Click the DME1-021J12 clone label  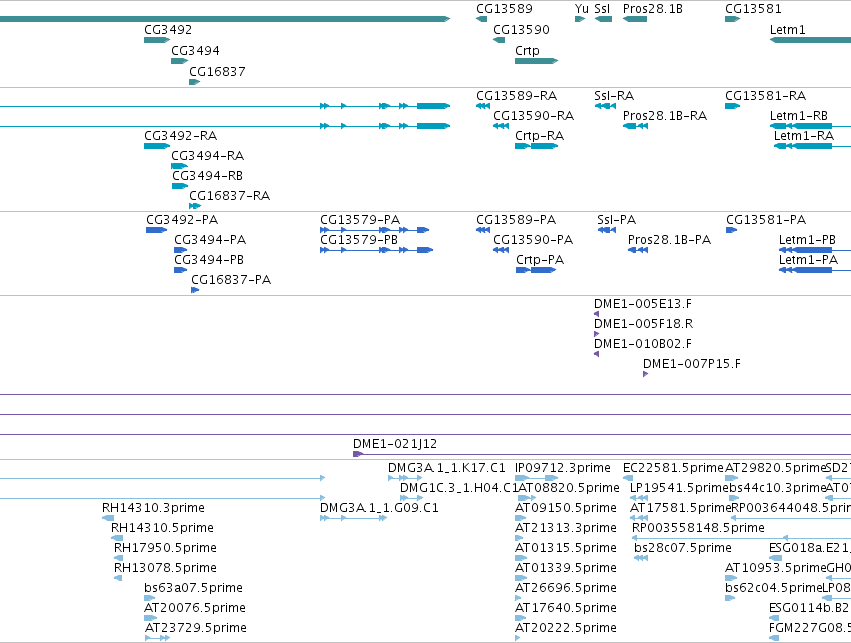click(x=395, y=444)
